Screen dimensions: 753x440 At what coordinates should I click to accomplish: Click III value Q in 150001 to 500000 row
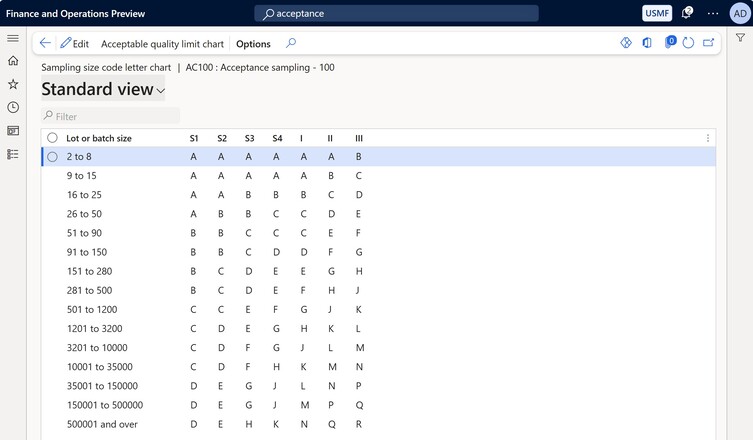click(x=359, y=405)
